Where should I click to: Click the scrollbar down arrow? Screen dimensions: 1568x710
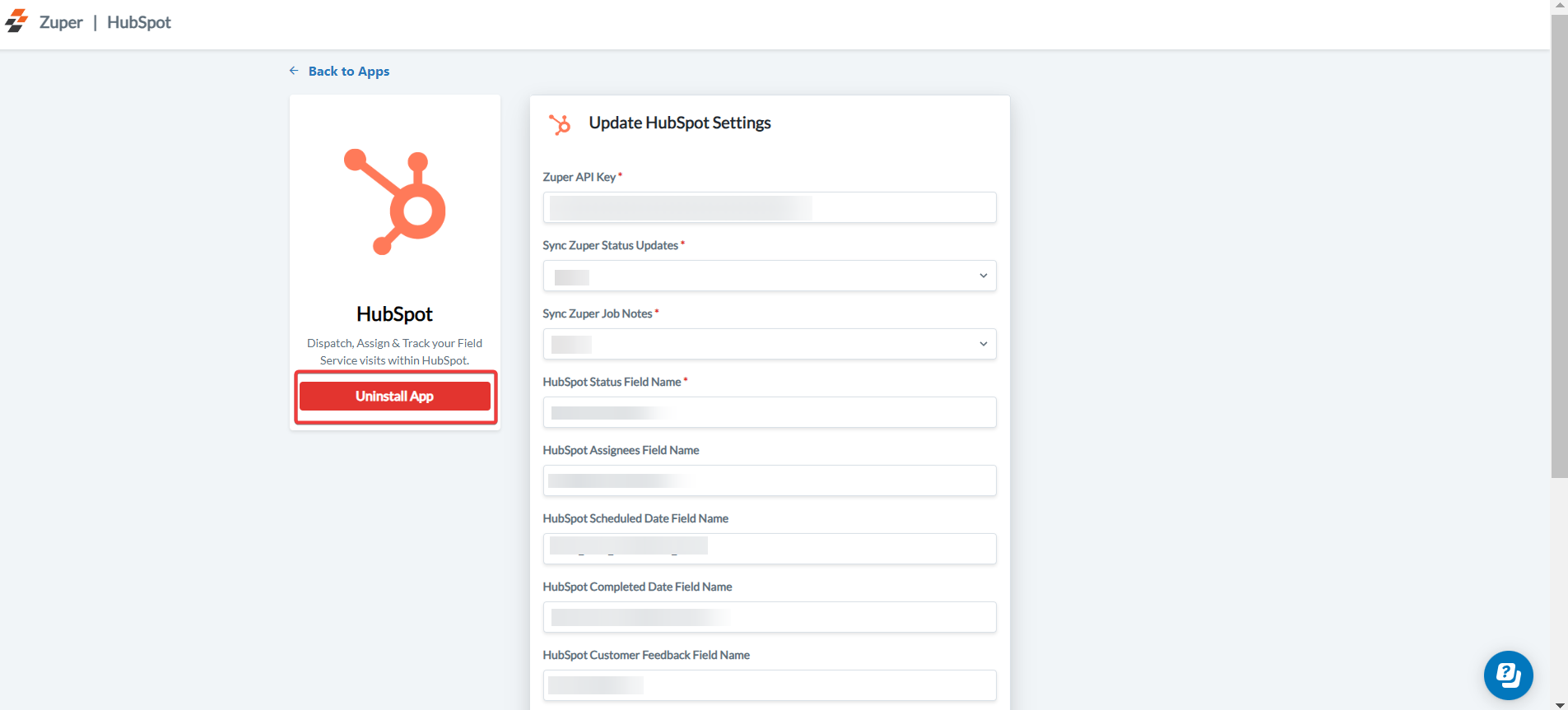1559,705
